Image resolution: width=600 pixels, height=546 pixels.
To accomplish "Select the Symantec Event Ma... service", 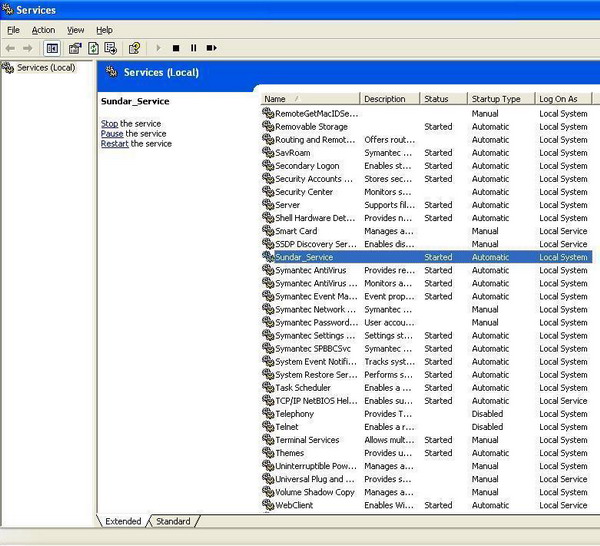I will pyautogui.click(x=316, y=296).
